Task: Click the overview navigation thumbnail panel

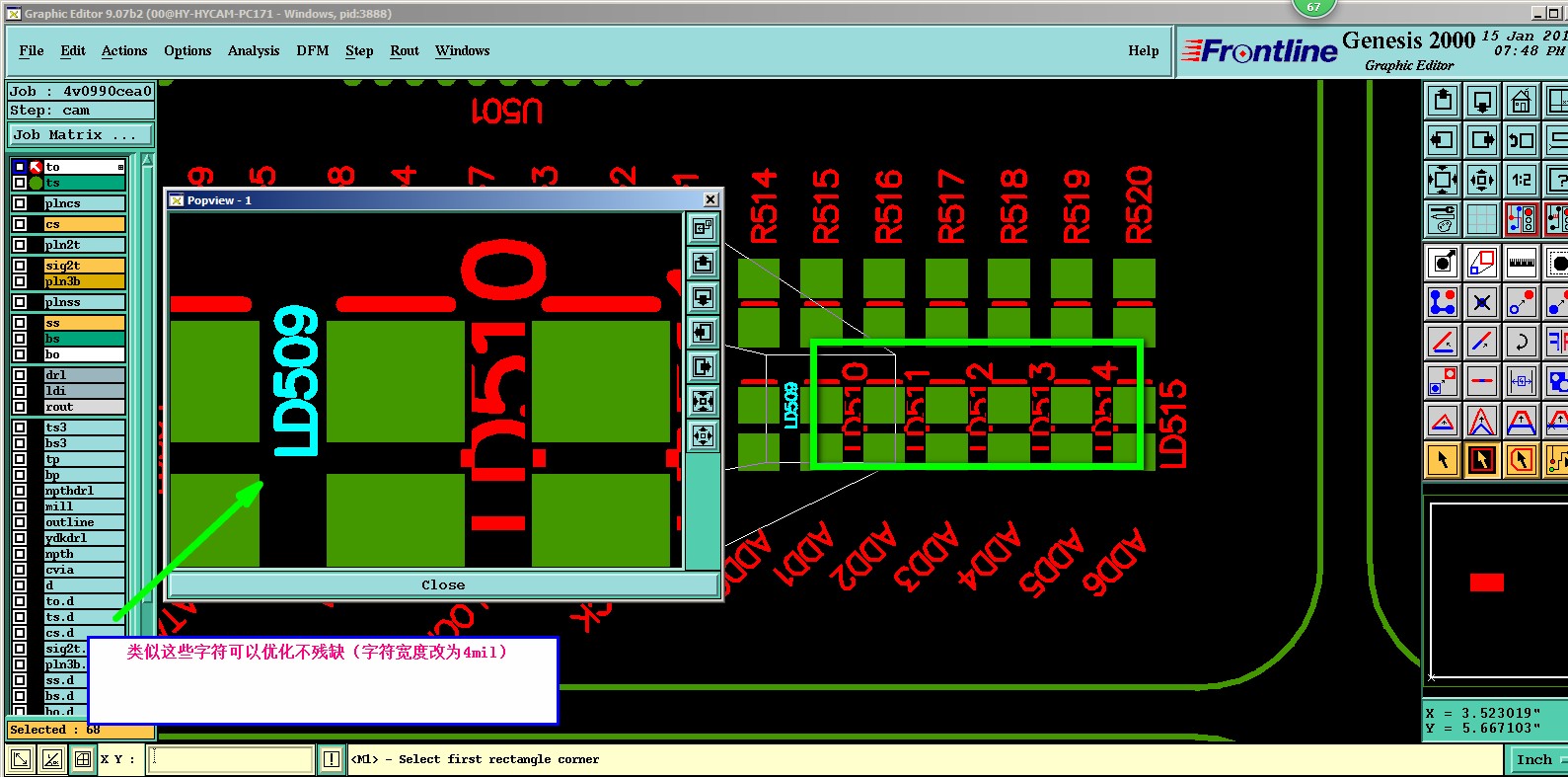Action: coord(1499,590)
